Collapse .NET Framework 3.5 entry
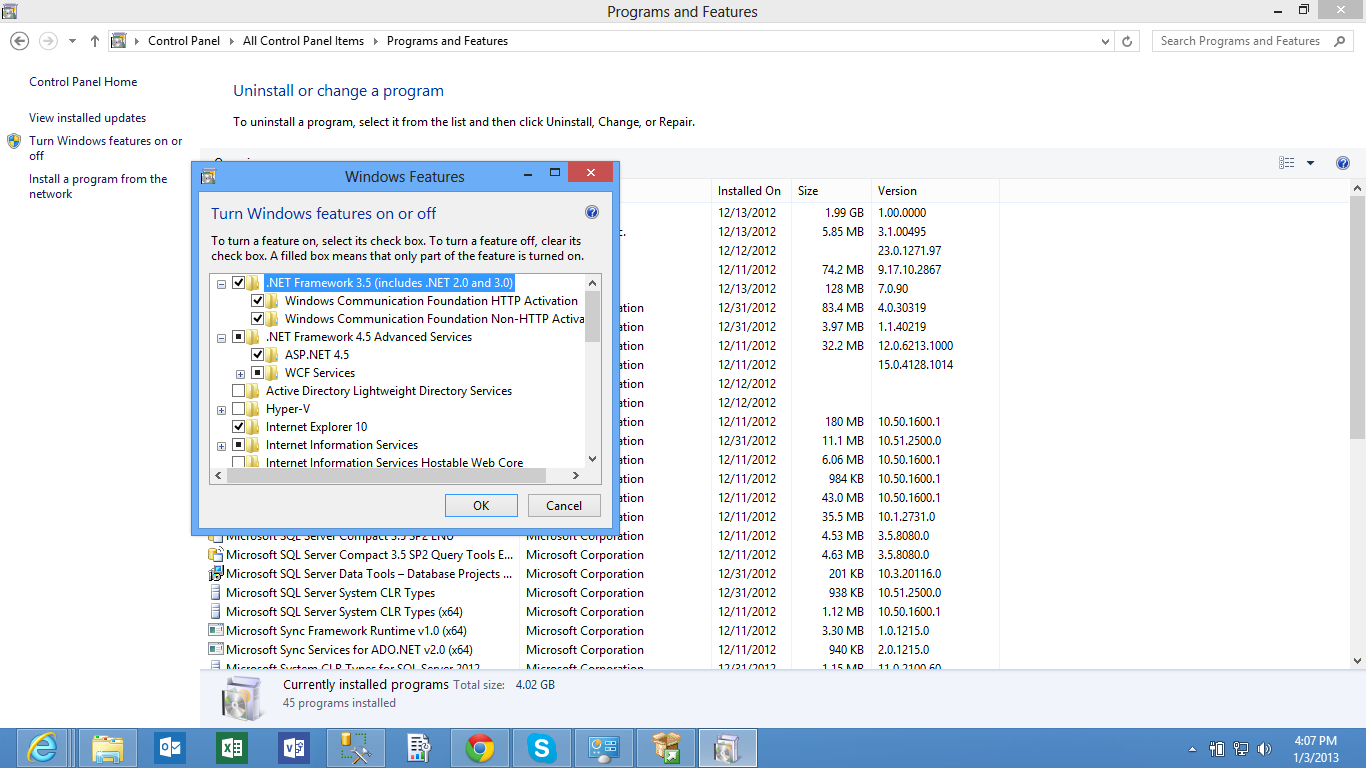Viewport: 1366px width, 768px height. pos(221,282)
